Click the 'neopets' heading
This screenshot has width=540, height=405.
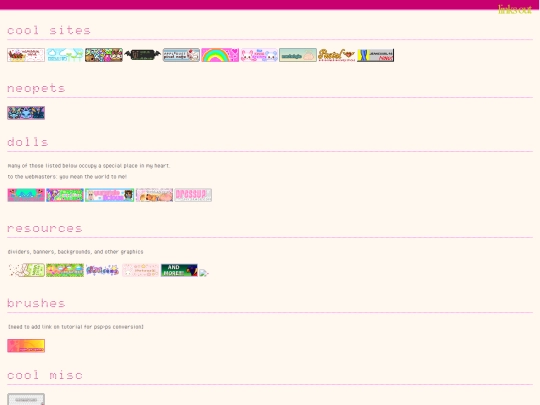(36, 89)
